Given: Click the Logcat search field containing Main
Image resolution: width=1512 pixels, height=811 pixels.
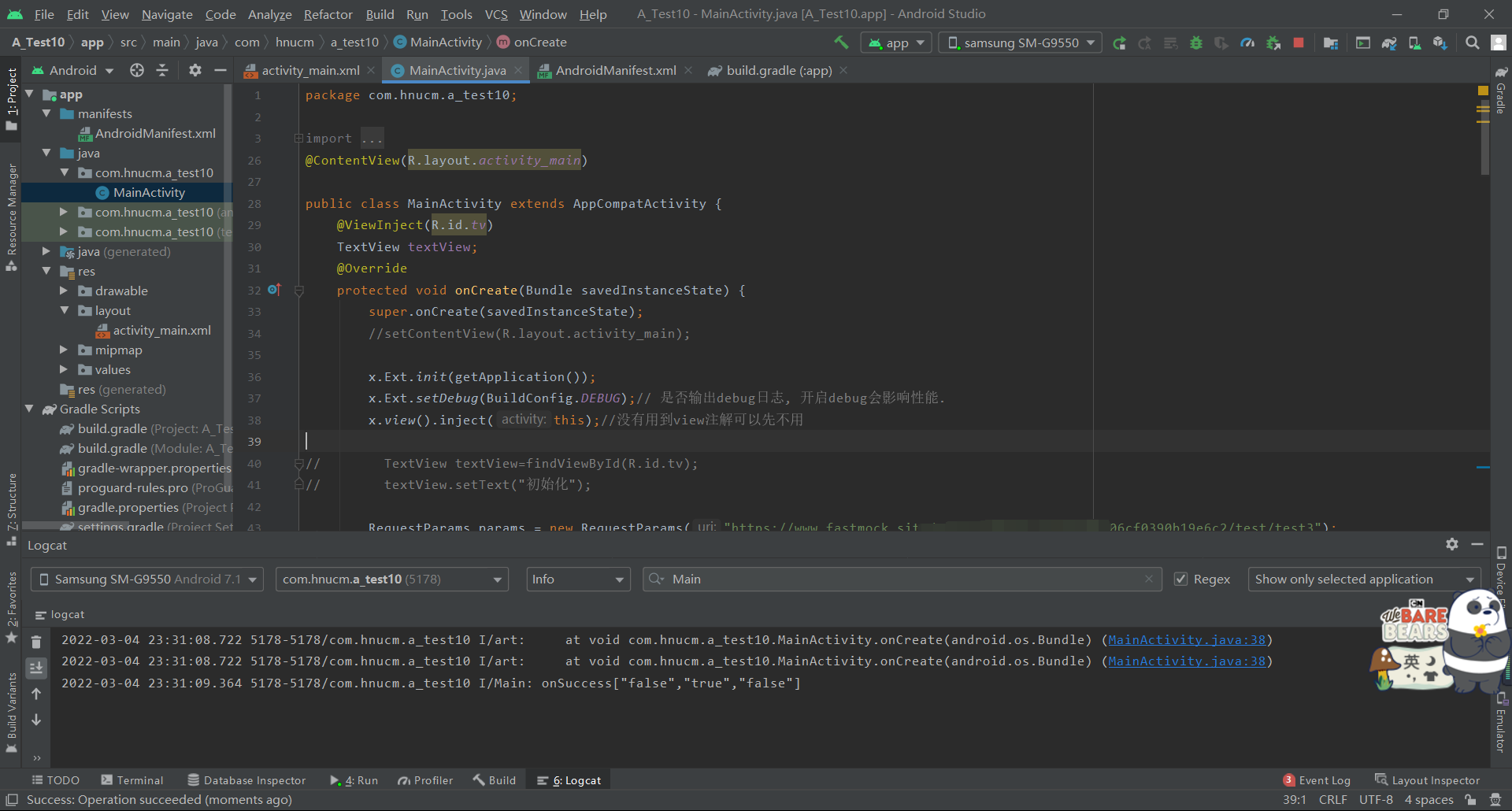Looking at the screenshot, I should click(x=902, y=579).
